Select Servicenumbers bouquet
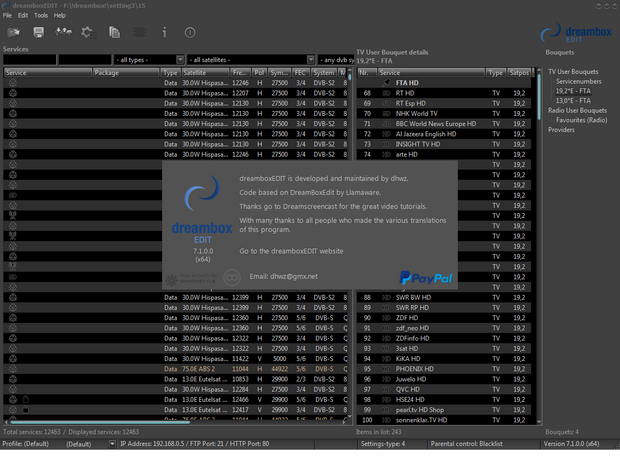Image resolution: width=620 pixels, height=465 pixels. (x=578, y=81)
